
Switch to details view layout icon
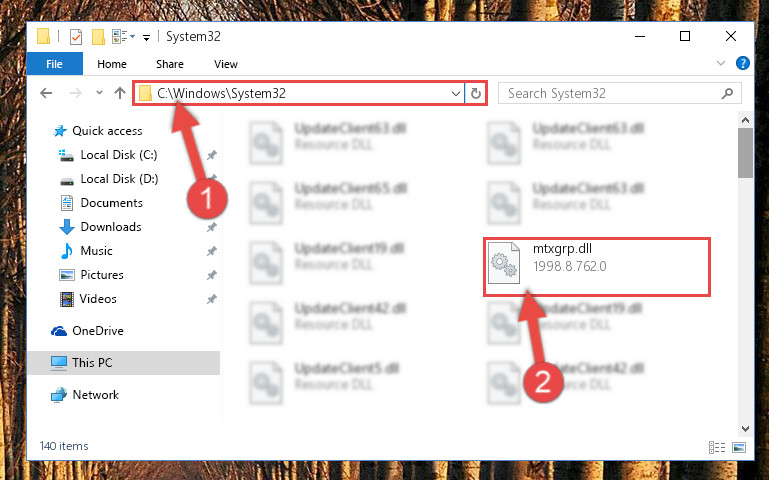[717, 447]
